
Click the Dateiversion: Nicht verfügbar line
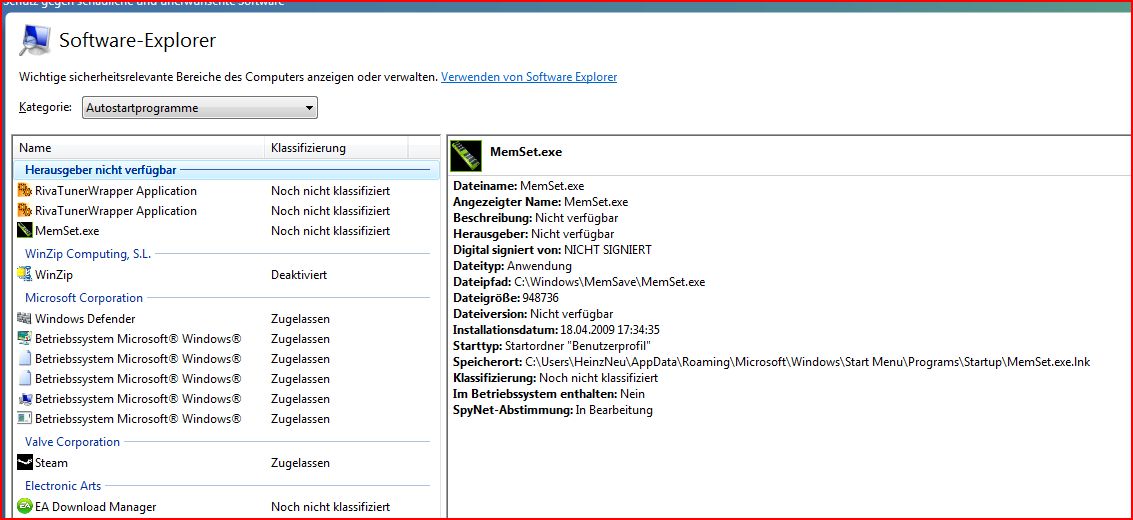click(x=533, y=314)
